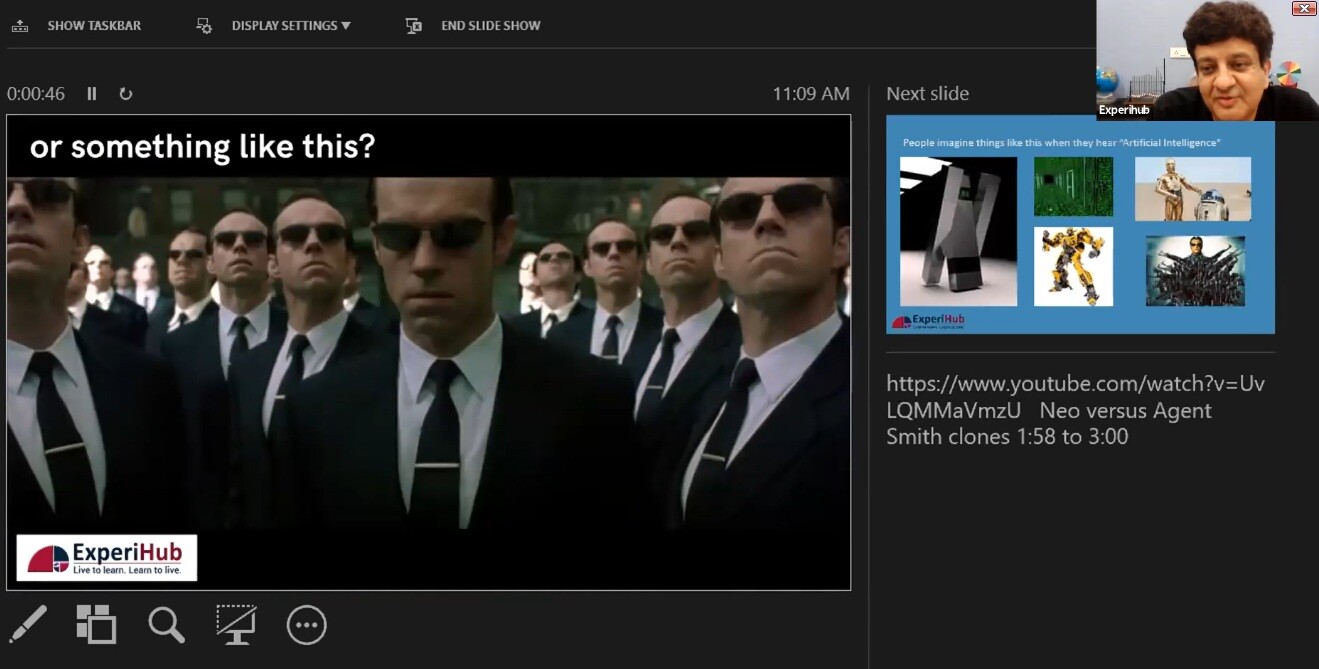Toggle the black screen slide show button

(x=236, y=625)
